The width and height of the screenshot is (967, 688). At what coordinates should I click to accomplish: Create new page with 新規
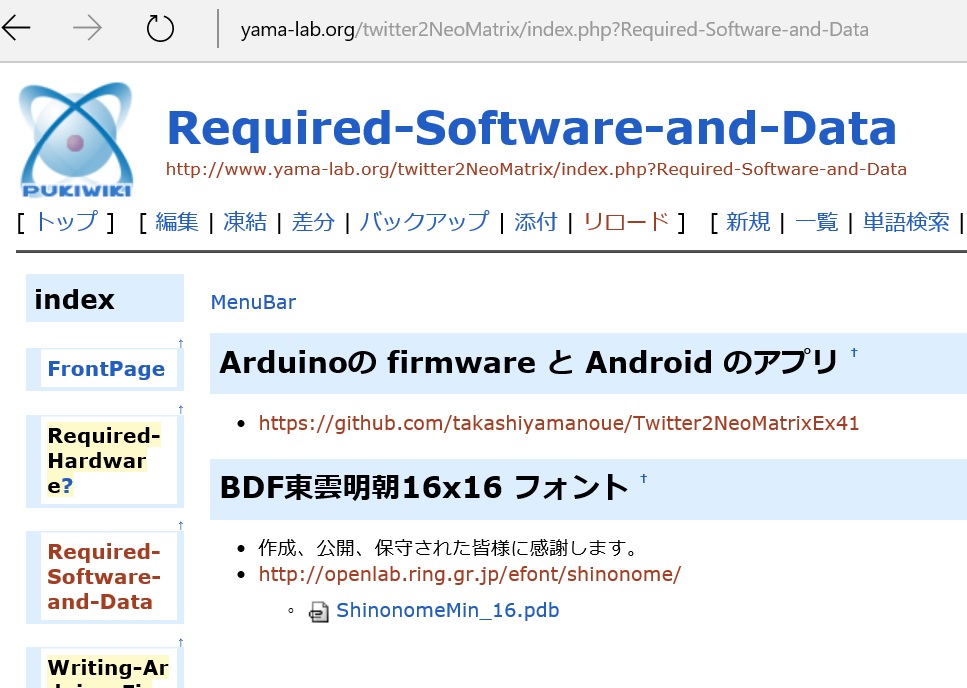point(748,221)
